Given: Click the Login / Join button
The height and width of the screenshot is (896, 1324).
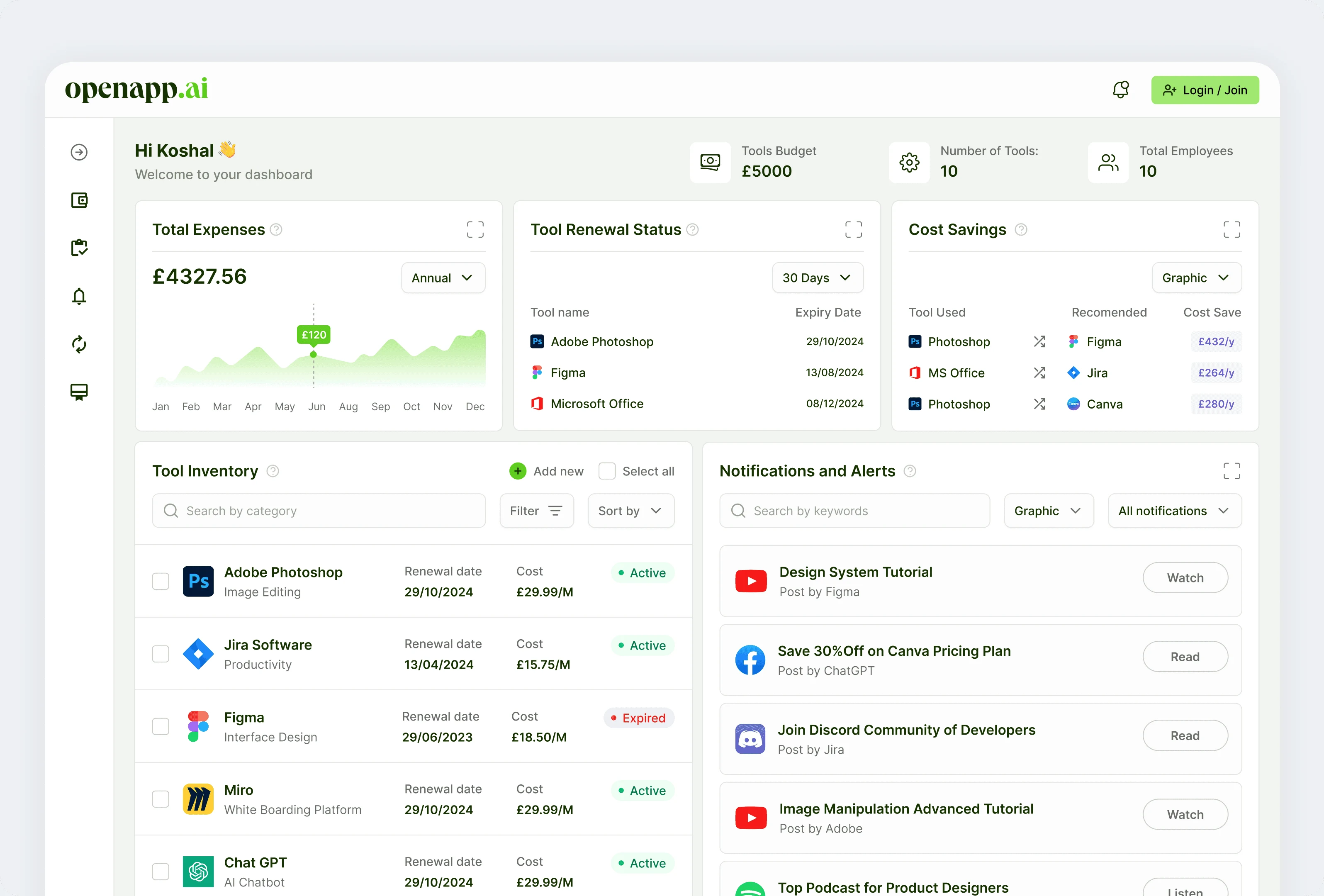Looking at the screenshot, I should point(1205,90).
